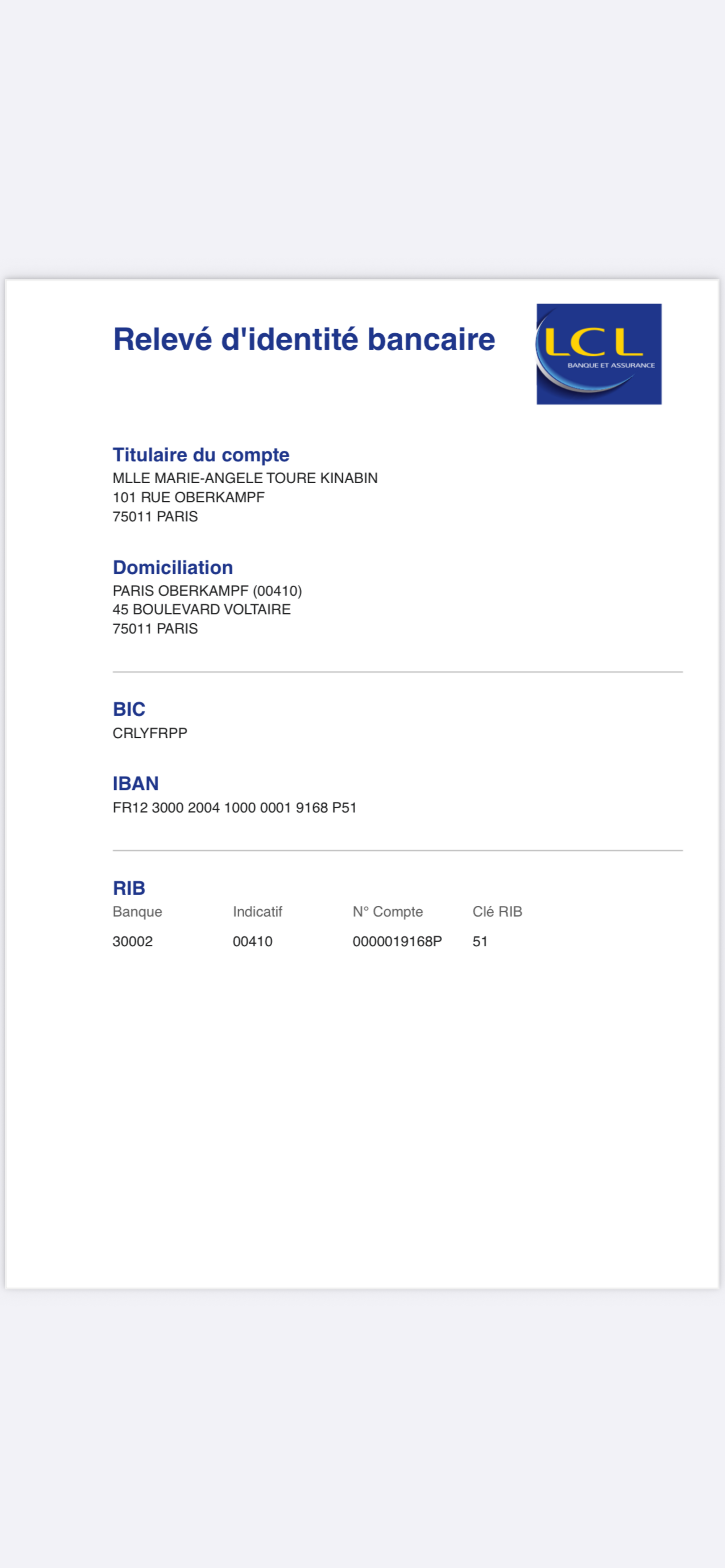Select the Clé RIB value 51

[x=480, y=942]
